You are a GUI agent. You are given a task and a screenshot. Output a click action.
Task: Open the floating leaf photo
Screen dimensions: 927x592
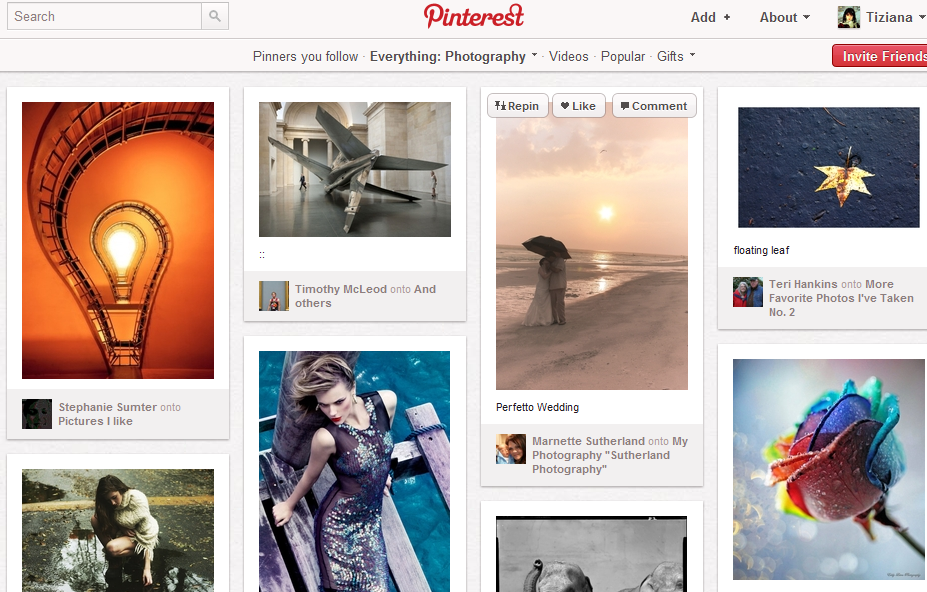[x=829, y=167]
